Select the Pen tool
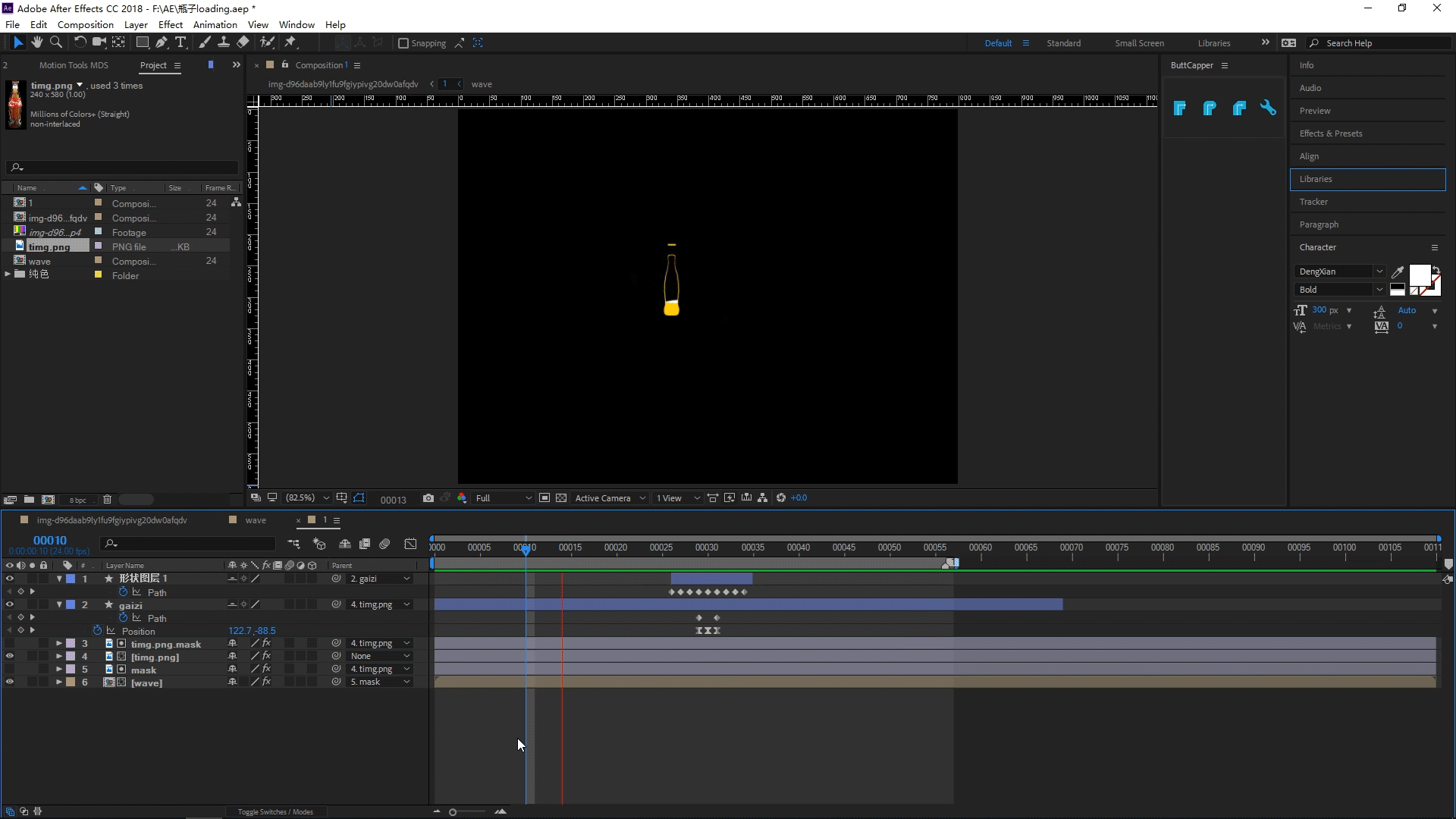 [162, 42]
